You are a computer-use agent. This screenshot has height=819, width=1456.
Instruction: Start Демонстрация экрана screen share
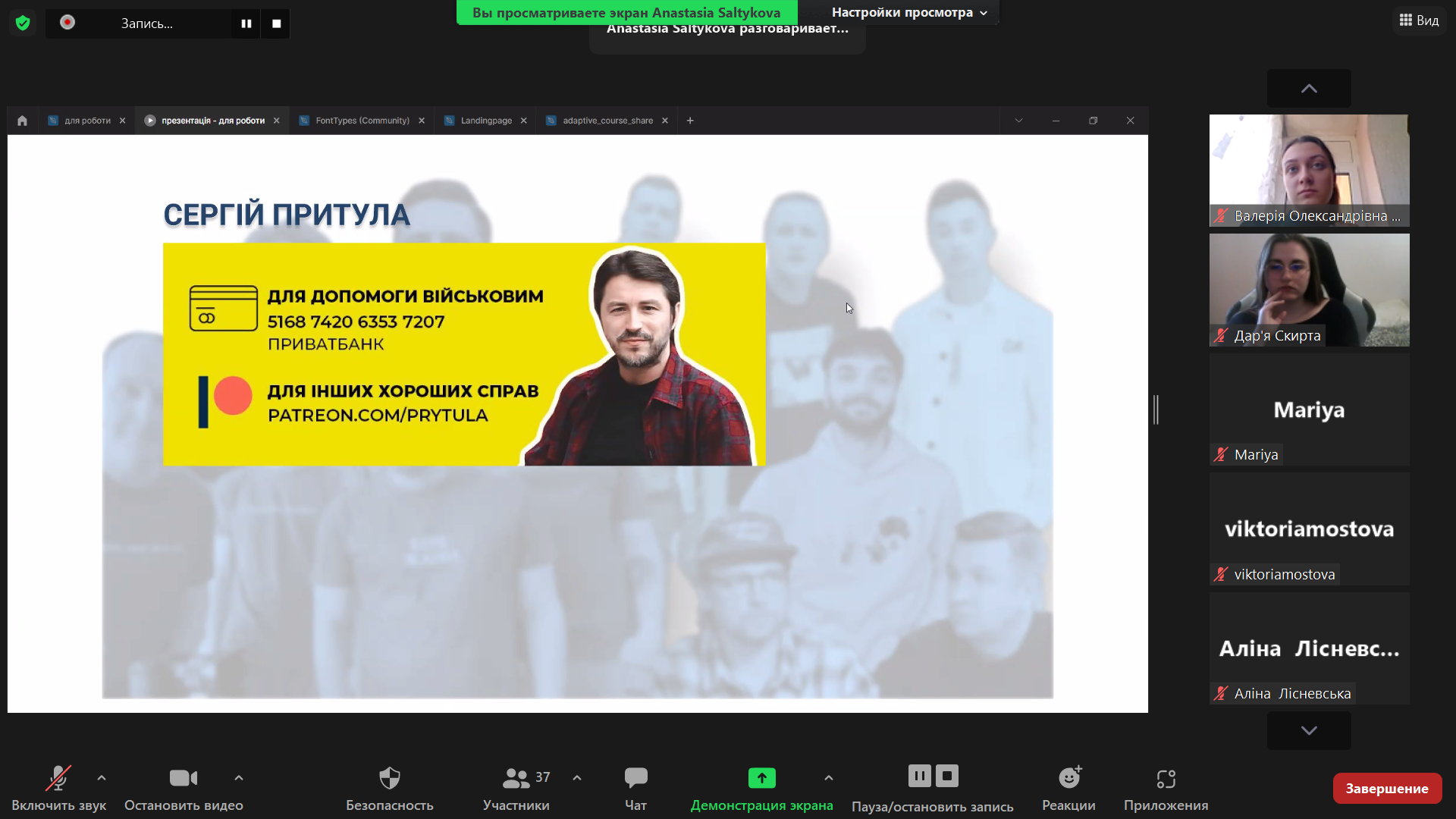pos(761,789)
